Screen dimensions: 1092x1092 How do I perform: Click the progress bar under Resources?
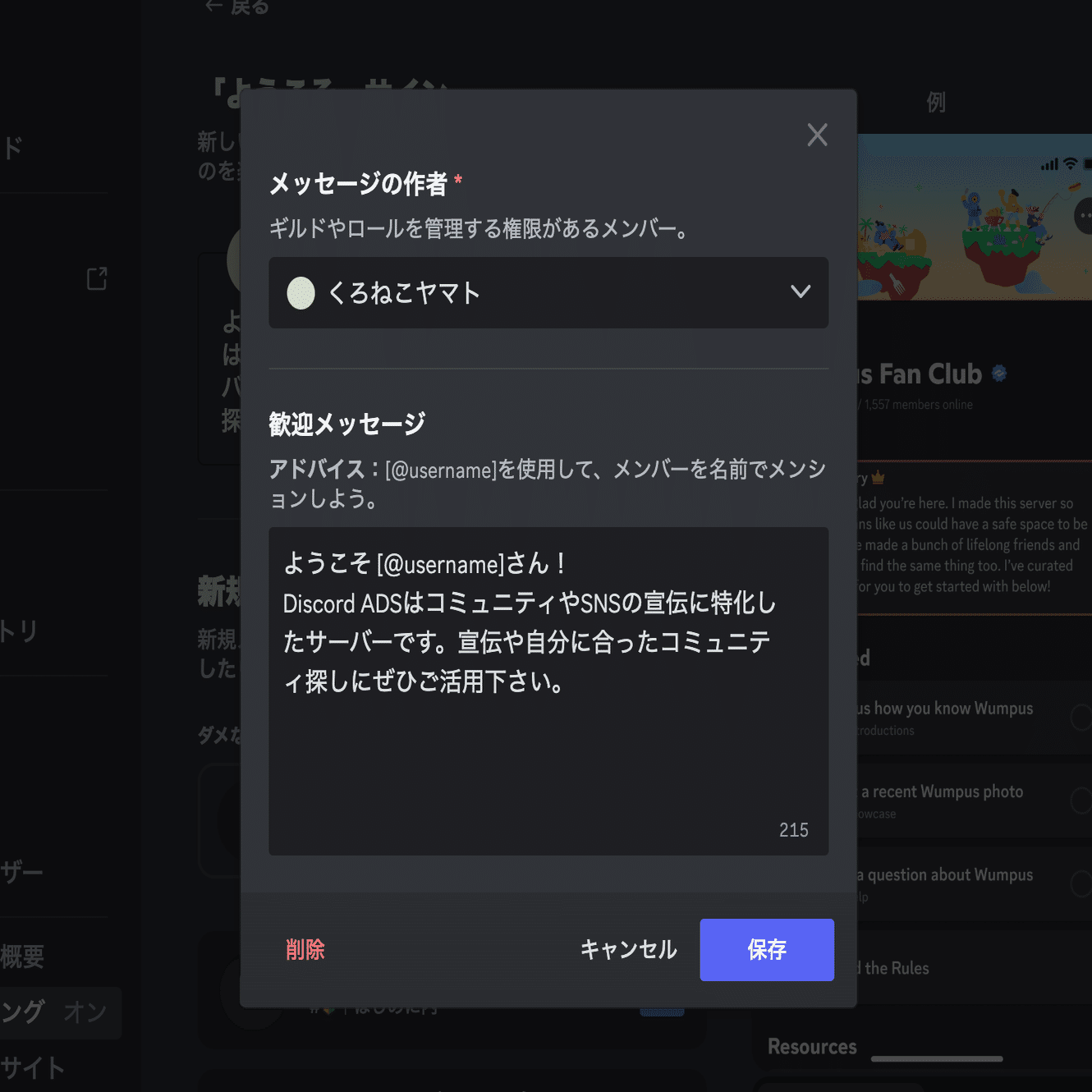click(936, 1059)
